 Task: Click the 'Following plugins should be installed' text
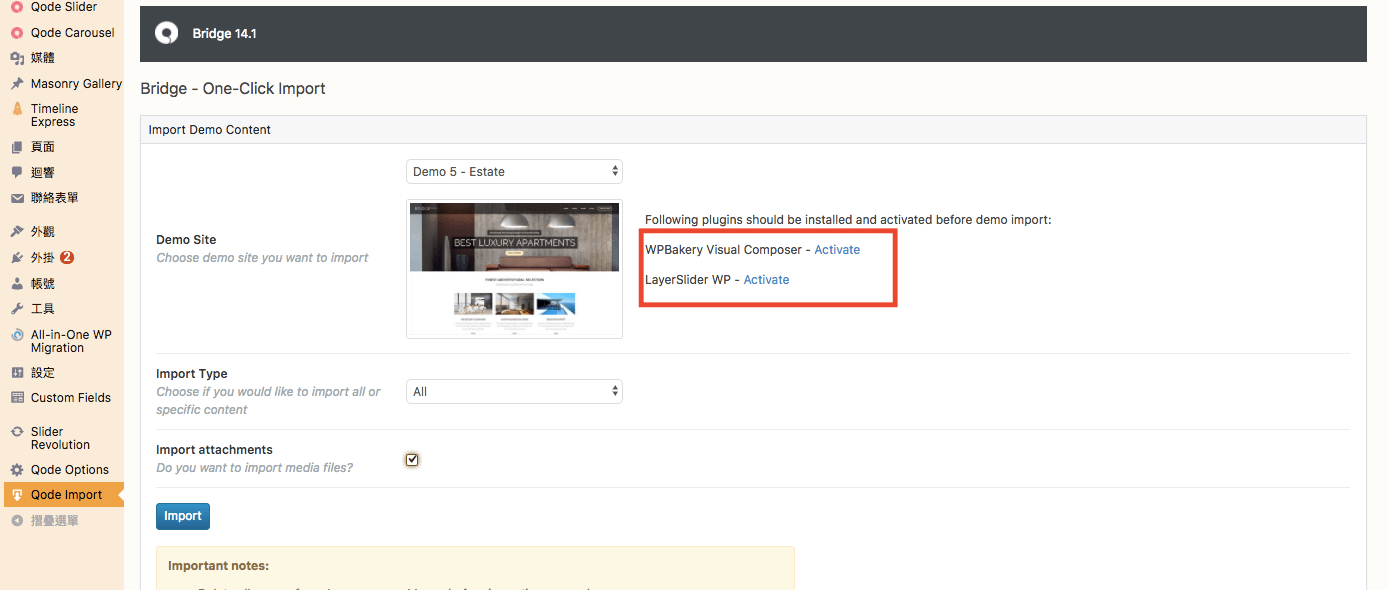click(x=848, y=220)
